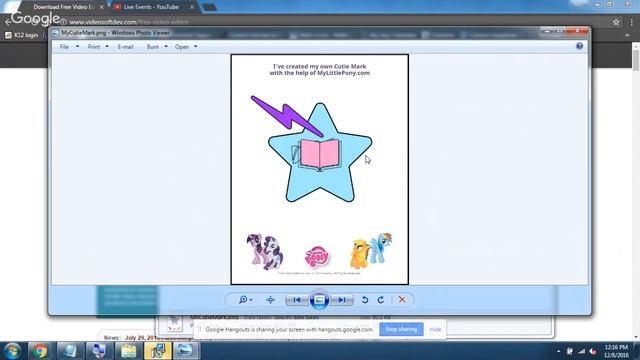This screenshot has height=360, width=640.
Task: Go to the previous photo
Action: pyautogui.click(x=297, y=300)
